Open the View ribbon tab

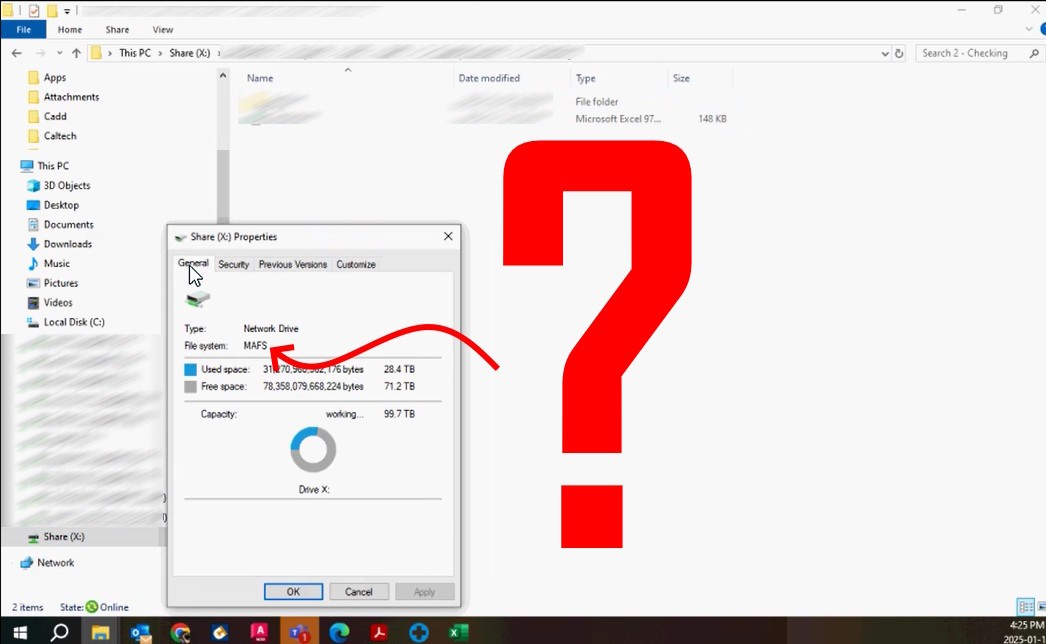[162, 30]
